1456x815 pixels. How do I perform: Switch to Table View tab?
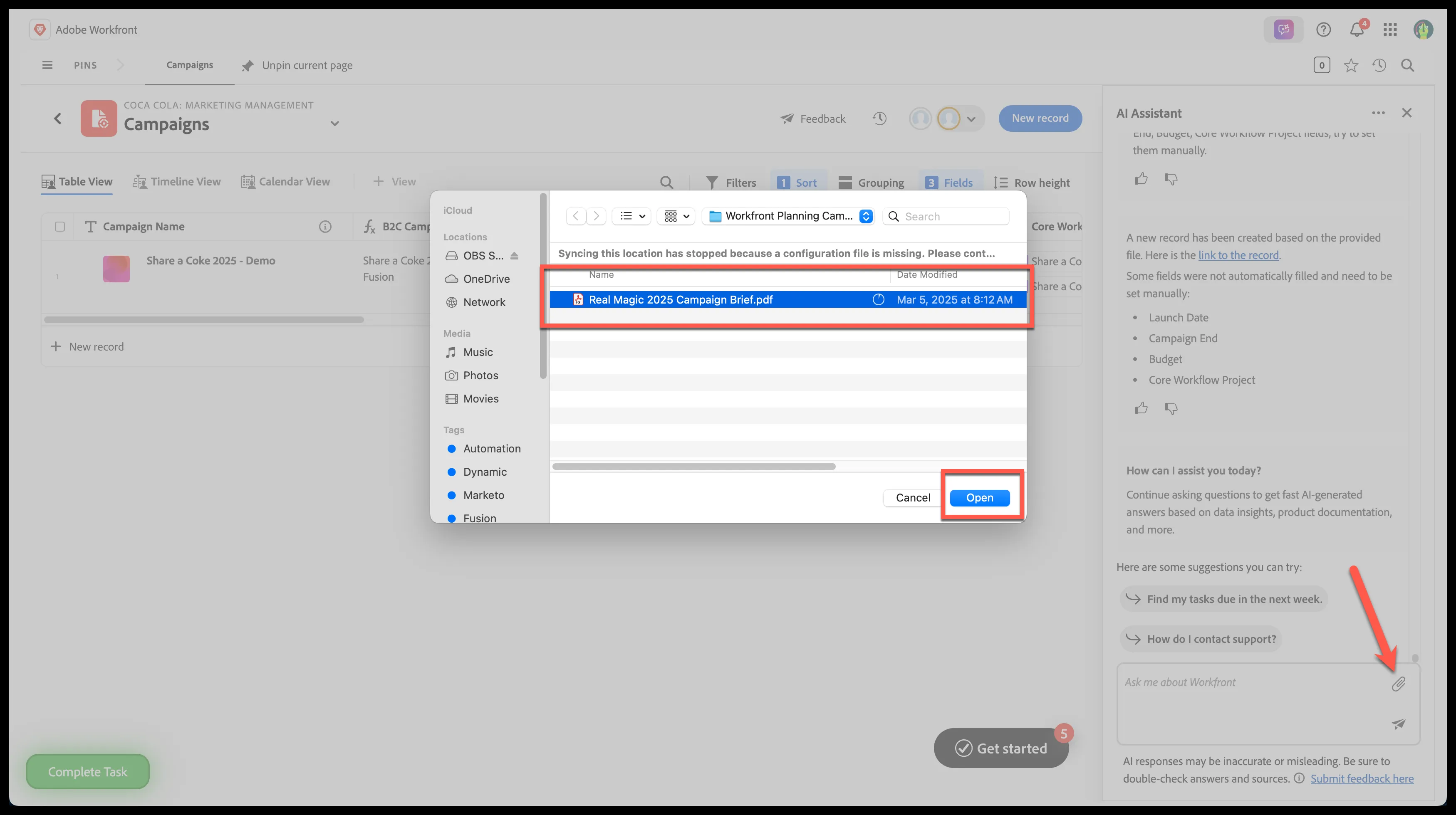tap(77, 182)
